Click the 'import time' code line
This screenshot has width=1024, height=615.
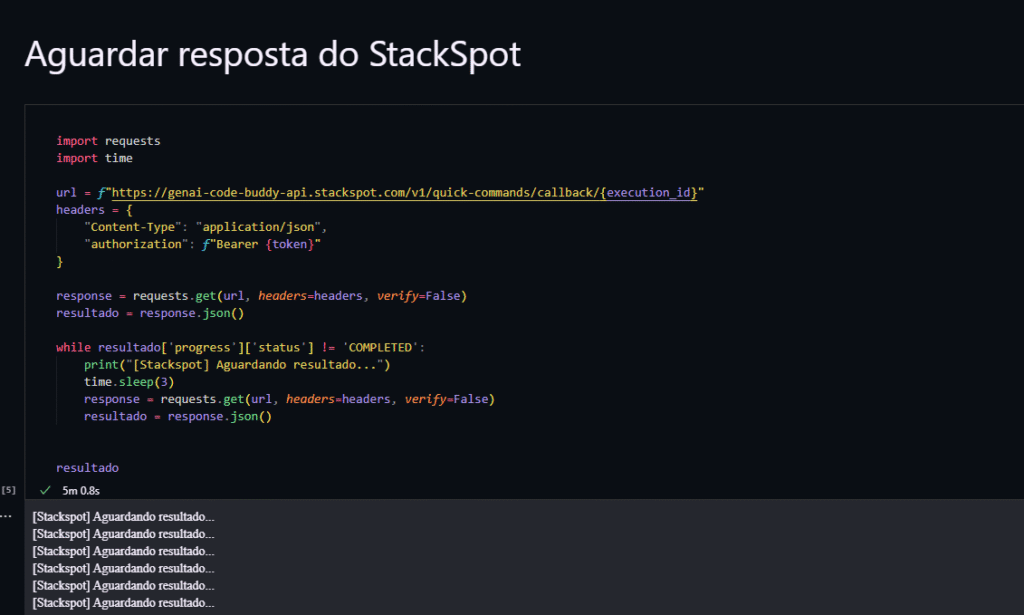(94, 158)
